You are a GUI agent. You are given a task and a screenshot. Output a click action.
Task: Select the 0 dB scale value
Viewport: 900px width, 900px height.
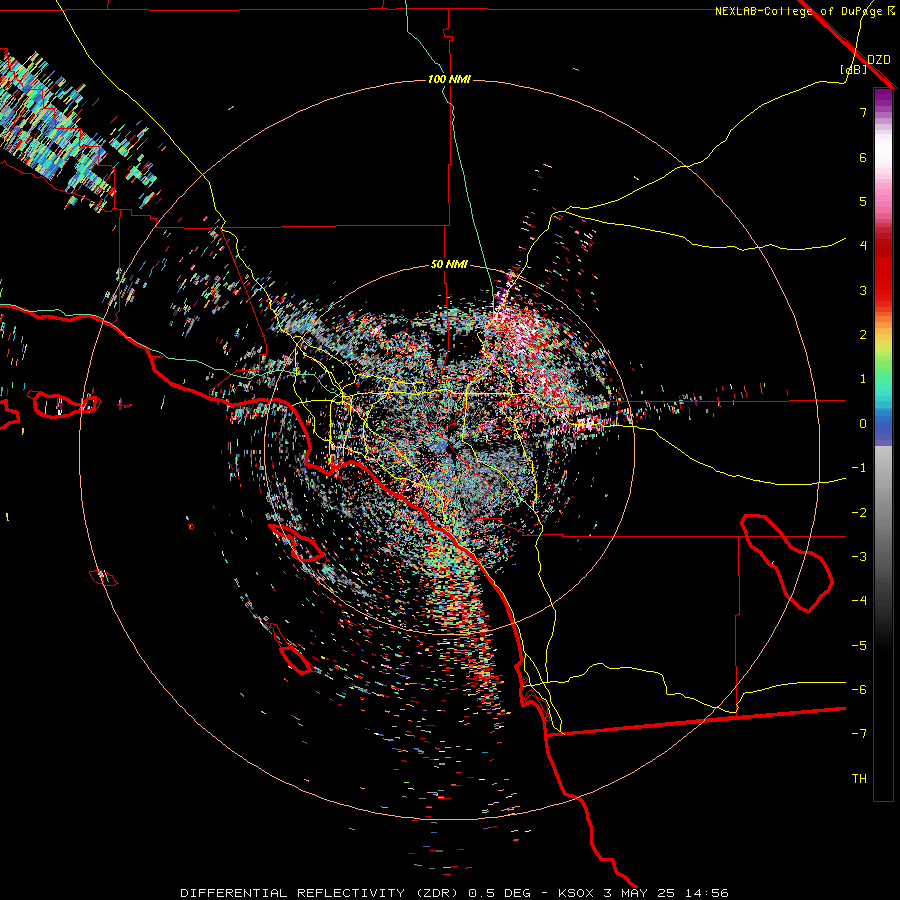(863, 424)
